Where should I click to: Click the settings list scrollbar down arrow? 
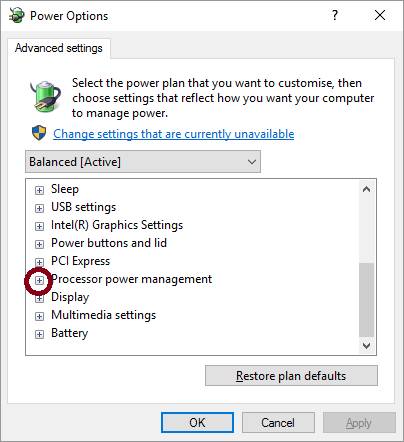click(367, 346)
